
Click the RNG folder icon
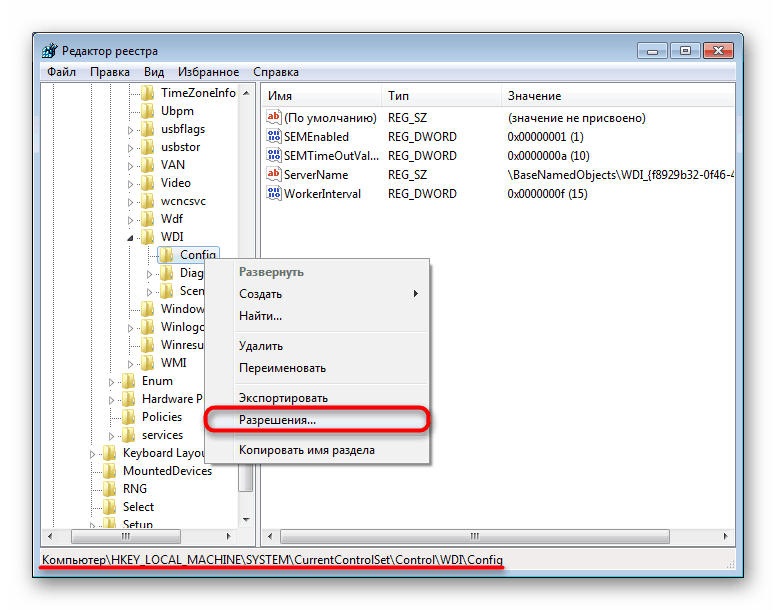click(109, 489)
